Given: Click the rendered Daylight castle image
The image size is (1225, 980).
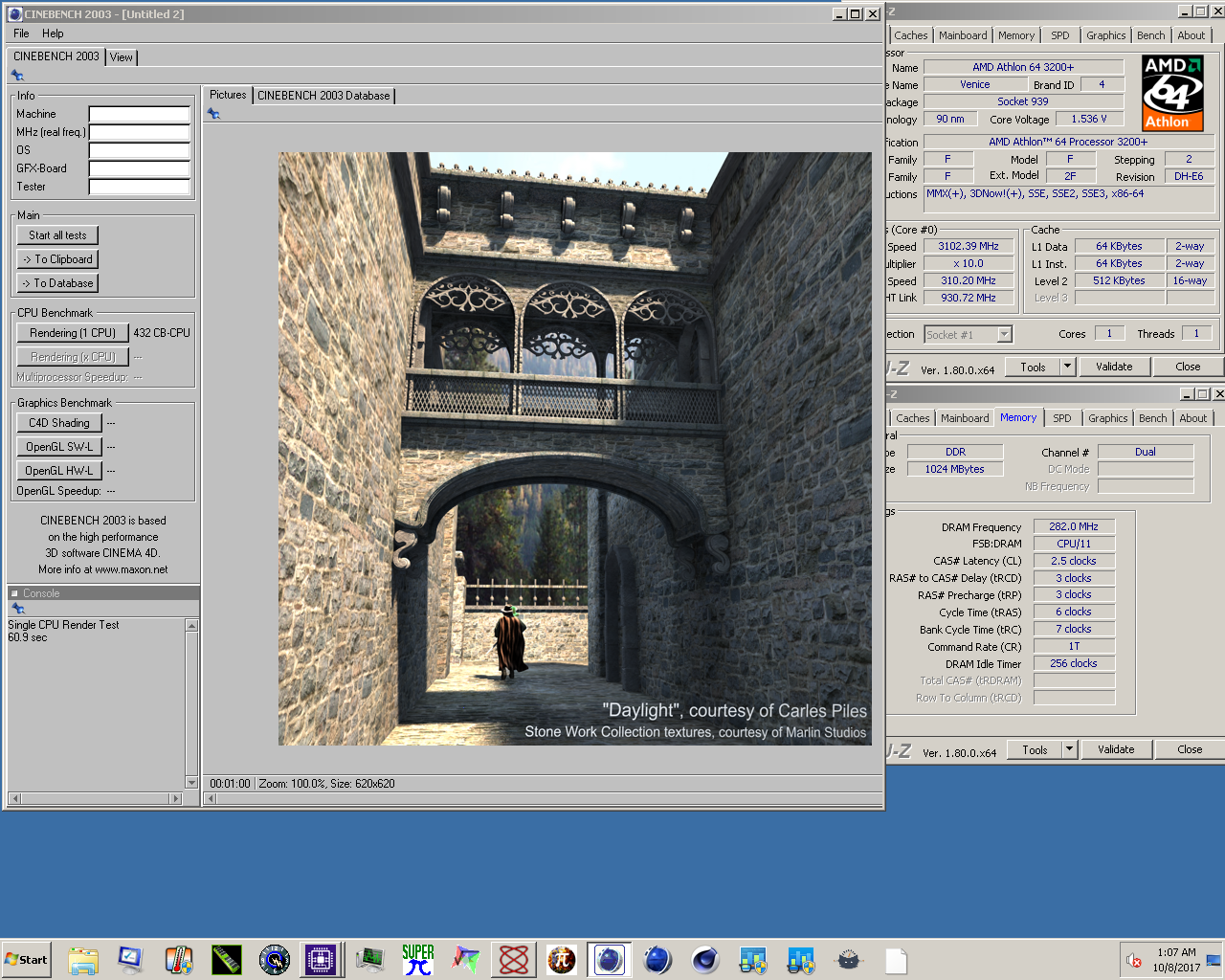Looking at the screenshot, I should (575, 449).
